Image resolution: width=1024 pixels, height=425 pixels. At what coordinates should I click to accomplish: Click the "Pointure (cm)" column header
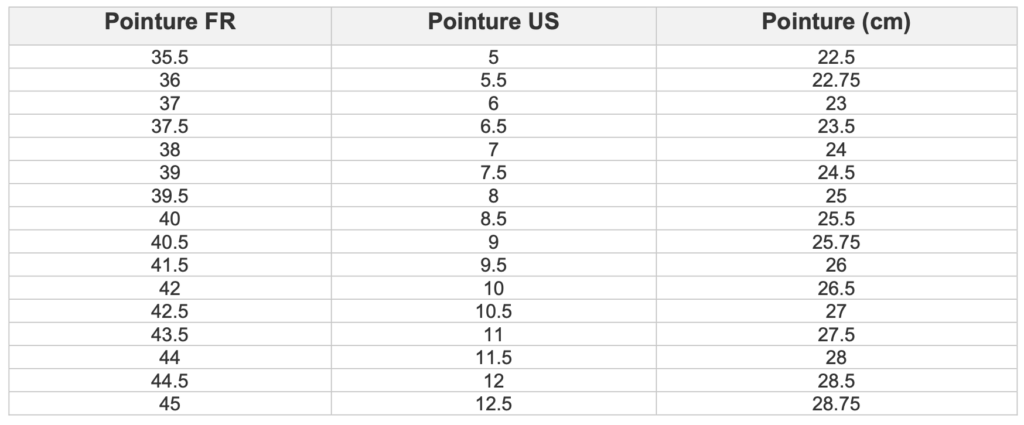click(836, 24)
